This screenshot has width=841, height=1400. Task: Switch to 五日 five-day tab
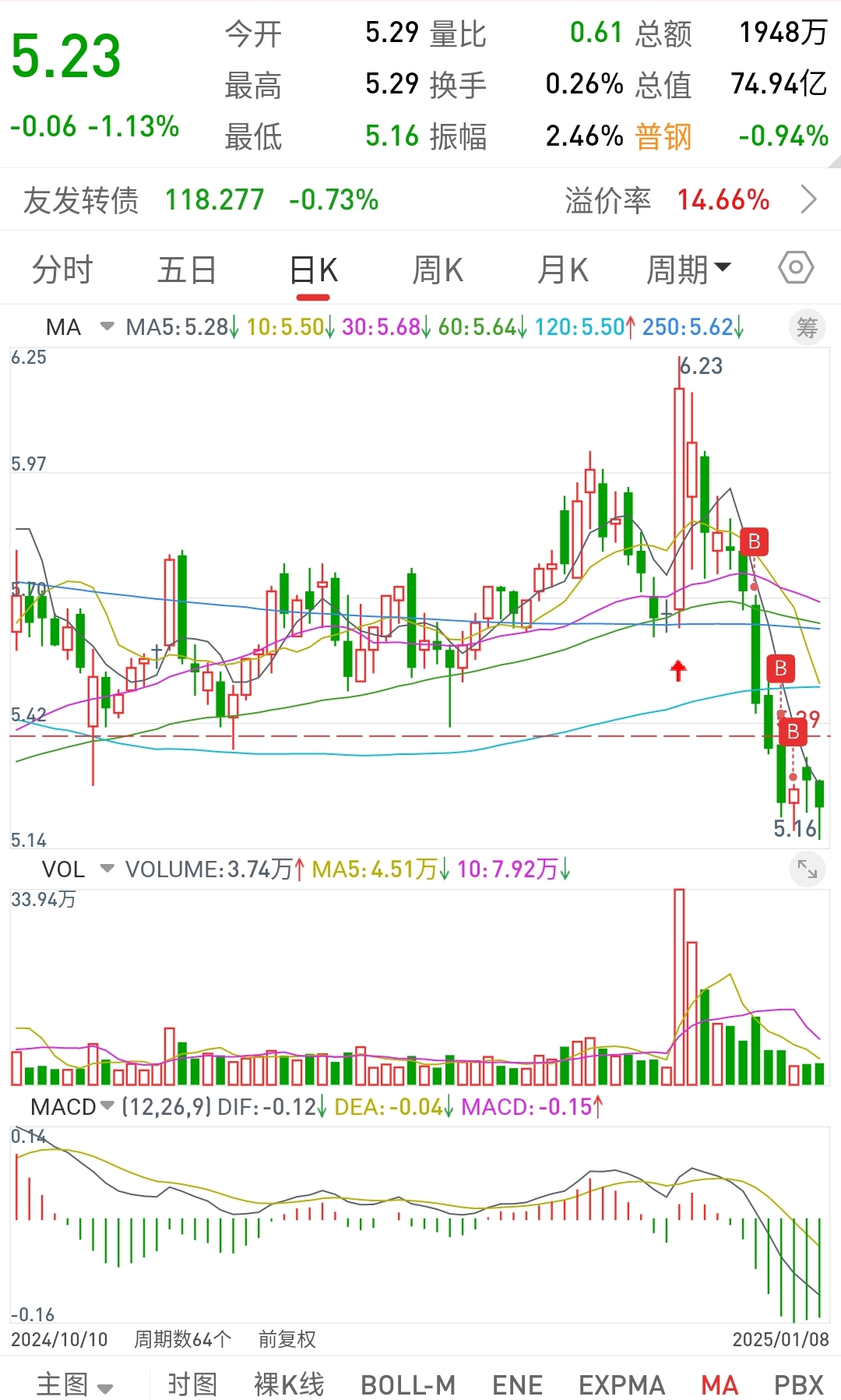(187, 270)
